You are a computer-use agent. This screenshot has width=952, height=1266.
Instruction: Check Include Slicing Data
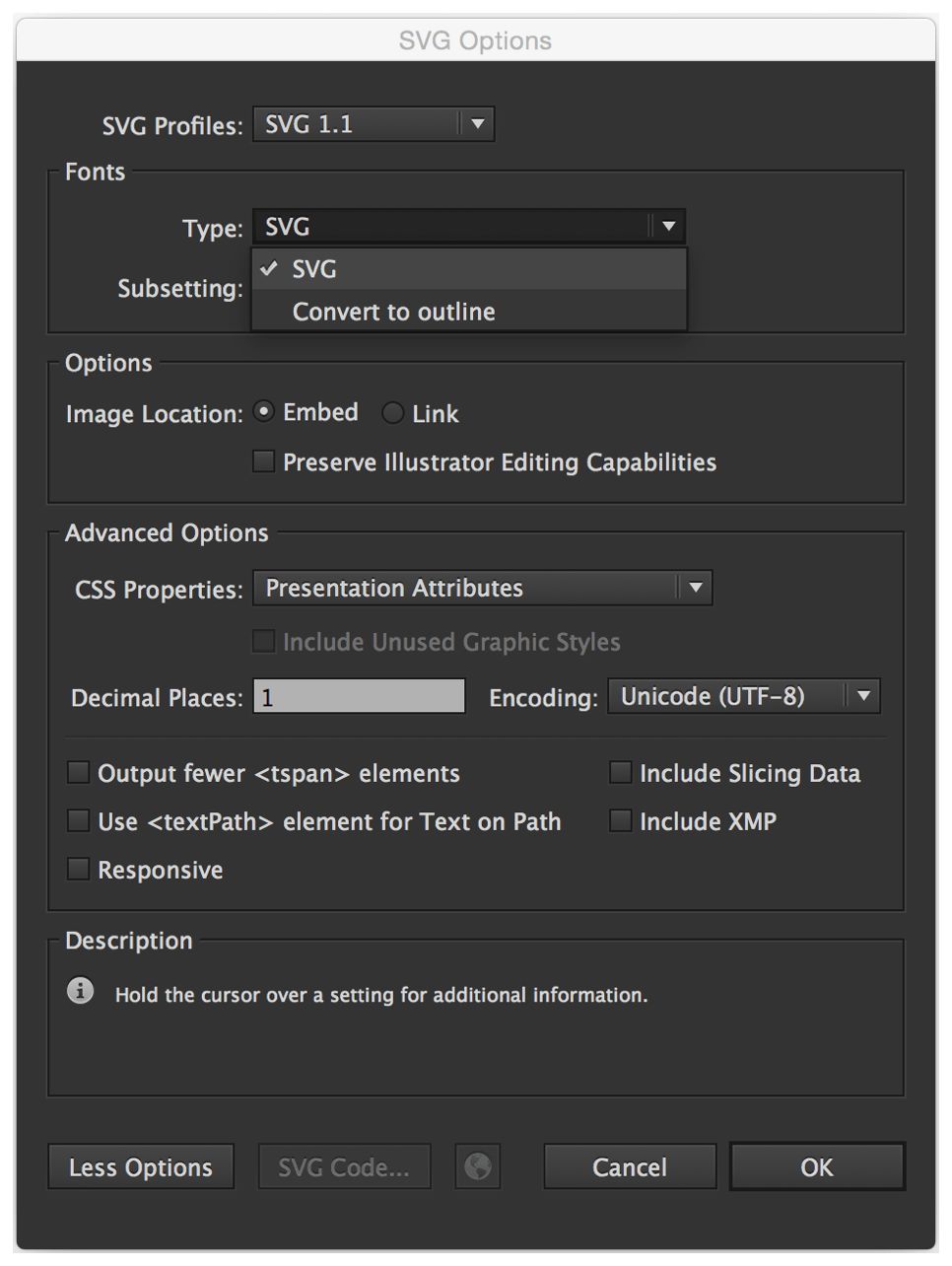click(x=620, y=772)
